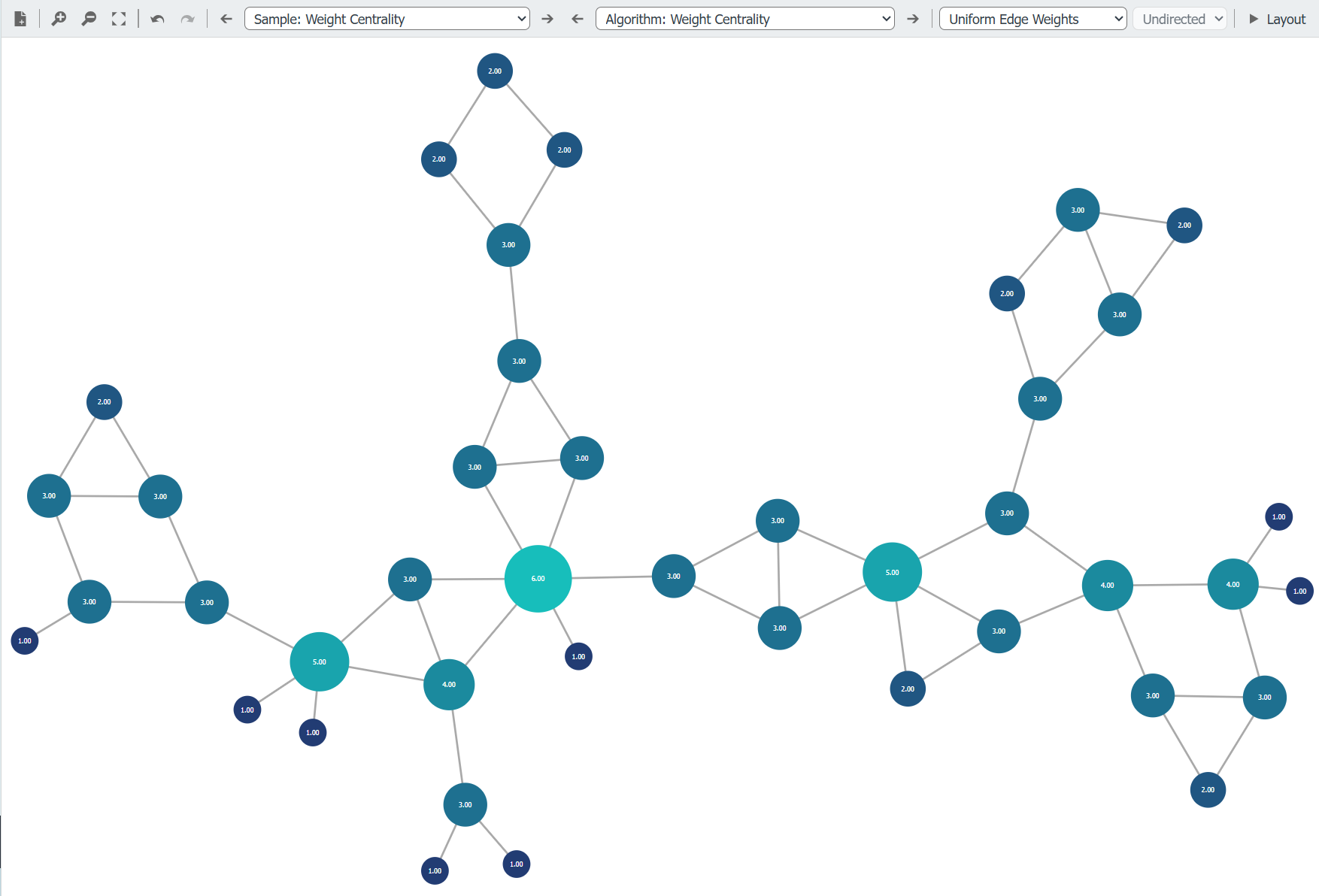Viewport: 1319px width, 896px height.
Task: Go to the previous sample graph
Action: [226, 18]
